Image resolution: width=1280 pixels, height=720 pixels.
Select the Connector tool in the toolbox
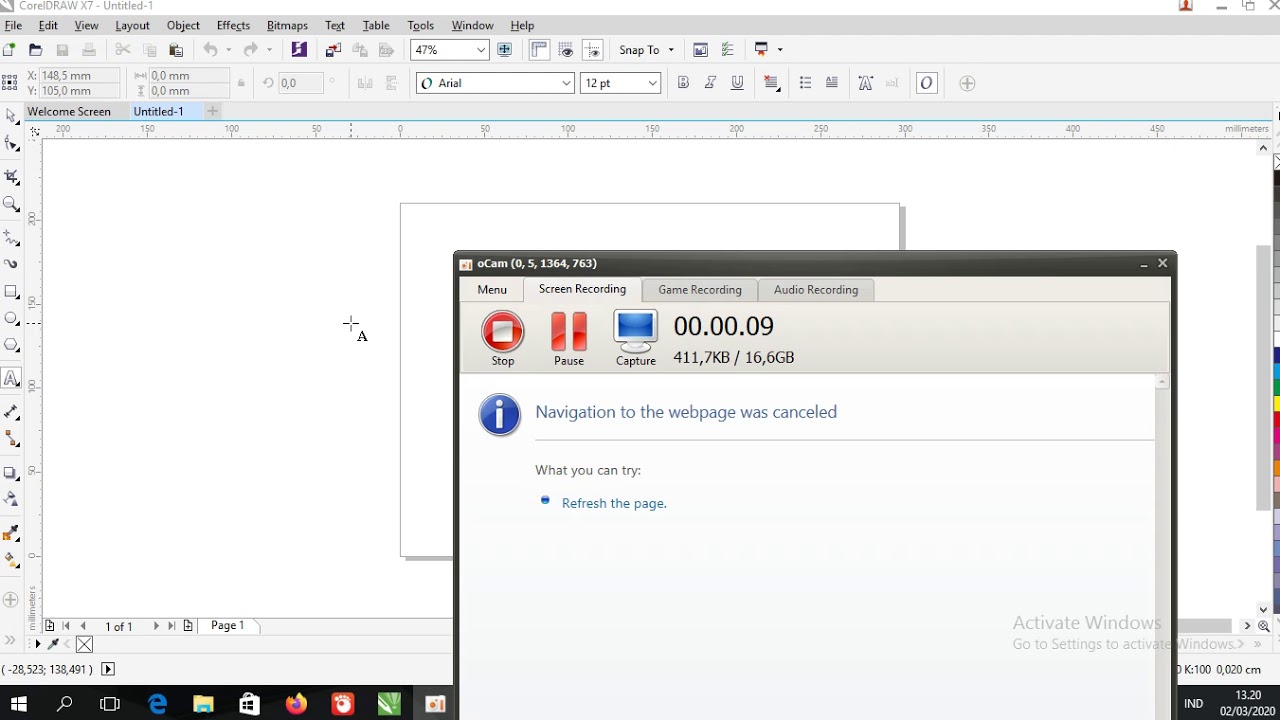point(11,439)
